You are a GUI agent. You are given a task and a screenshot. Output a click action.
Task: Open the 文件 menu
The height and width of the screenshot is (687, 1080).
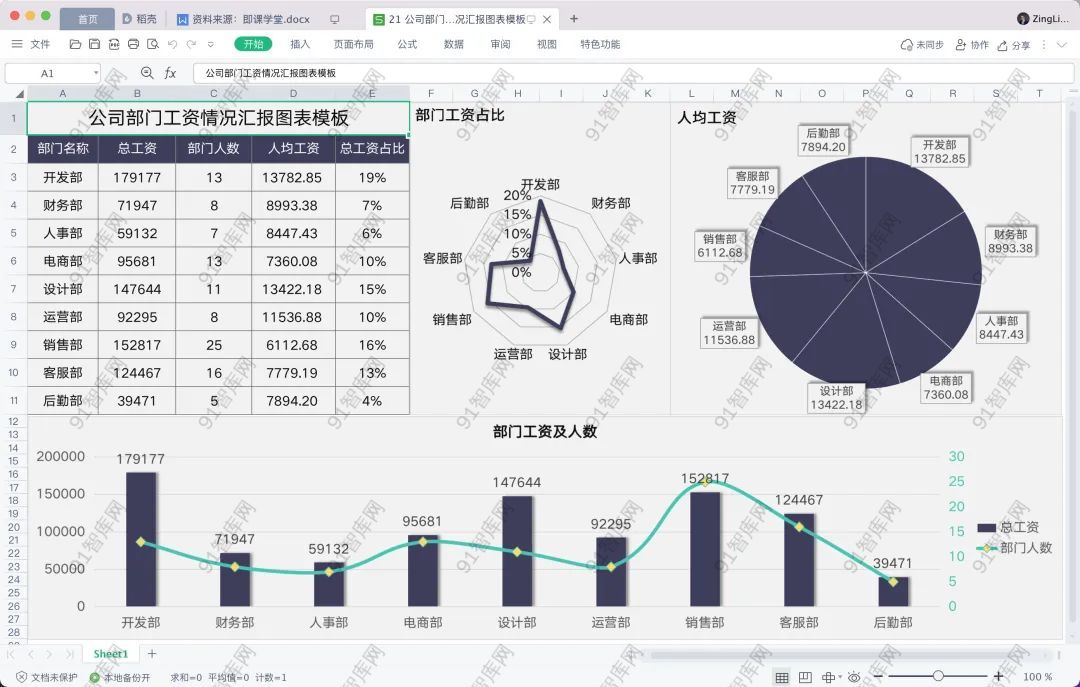pos(31,44)
